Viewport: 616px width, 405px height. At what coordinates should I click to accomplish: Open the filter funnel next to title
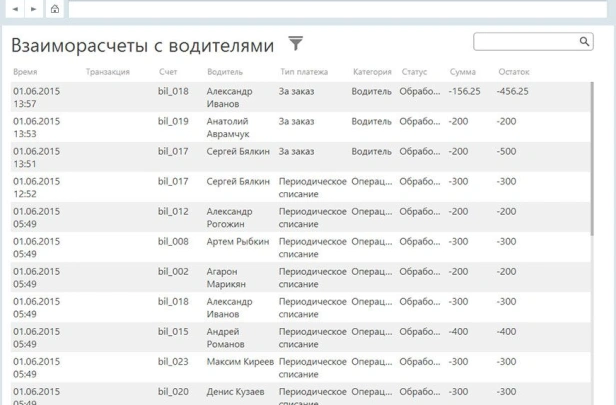point(295,43)
